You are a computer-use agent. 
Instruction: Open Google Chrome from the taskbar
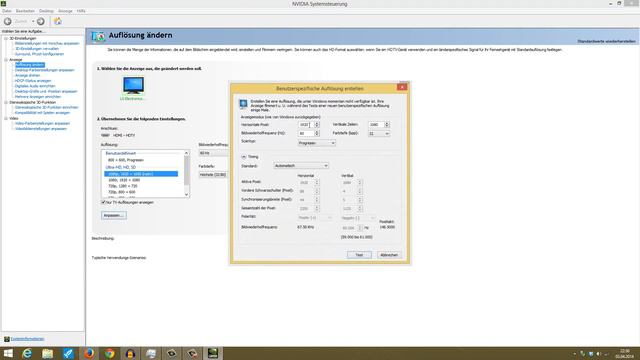tap(109, 353)
